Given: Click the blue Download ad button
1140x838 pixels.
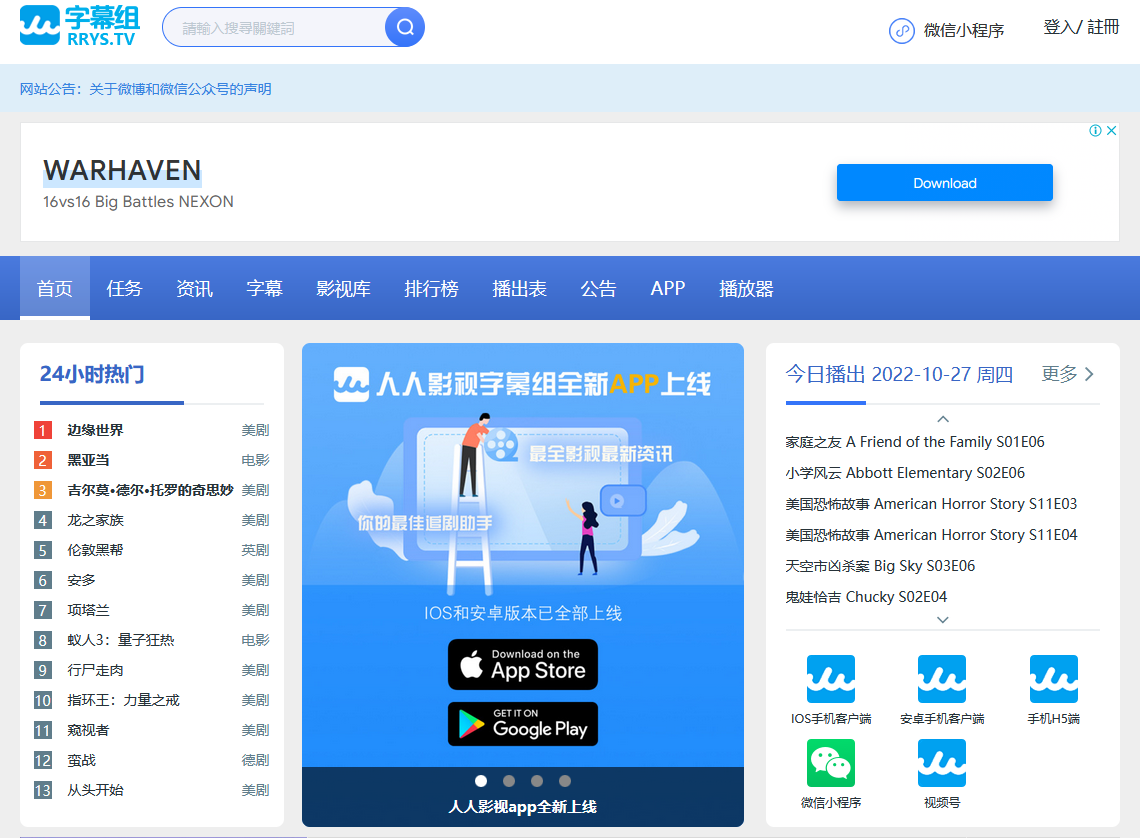Looking at the screenshot, I should coord(944,182).
